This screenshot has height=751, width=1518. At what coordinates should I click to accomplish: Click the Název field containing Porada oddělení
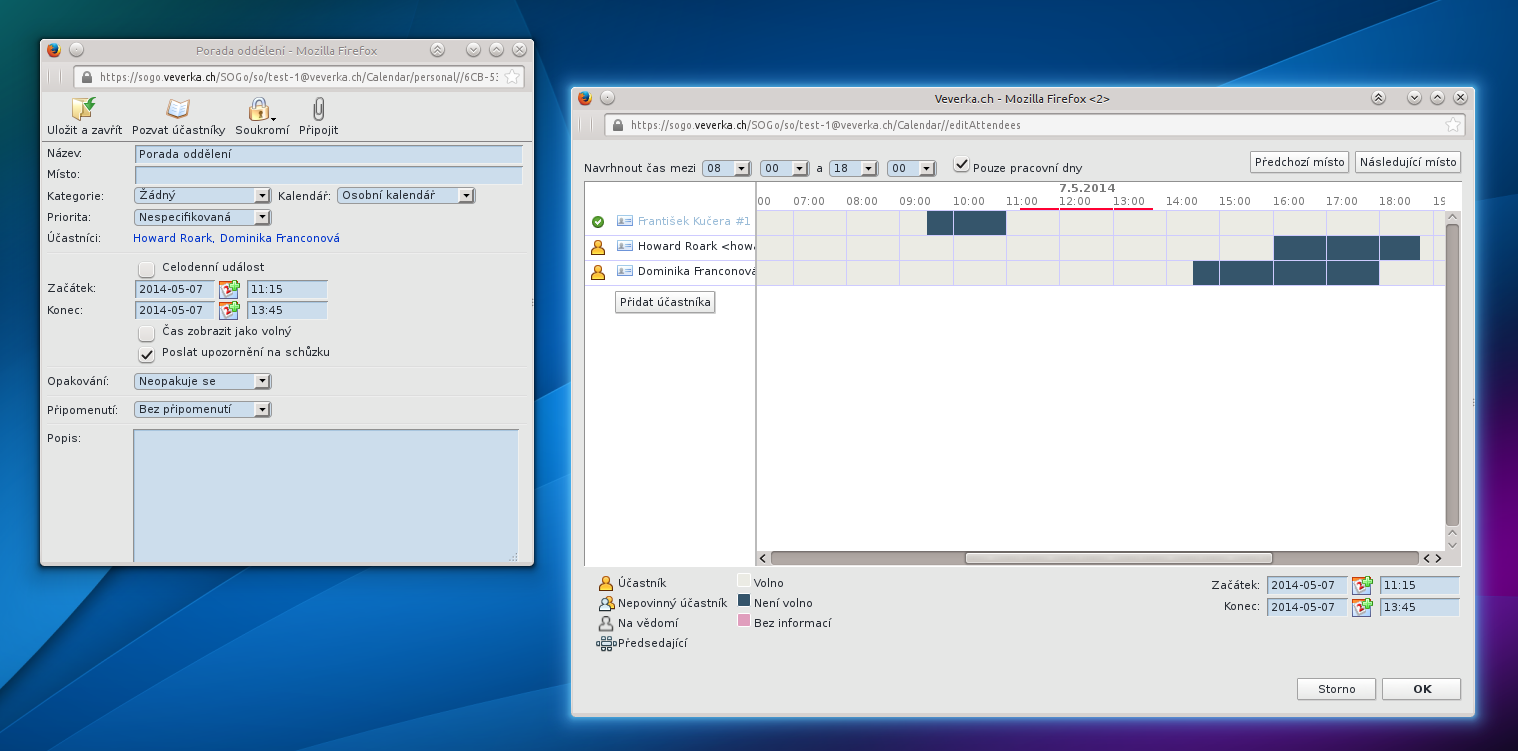point(328,155)
